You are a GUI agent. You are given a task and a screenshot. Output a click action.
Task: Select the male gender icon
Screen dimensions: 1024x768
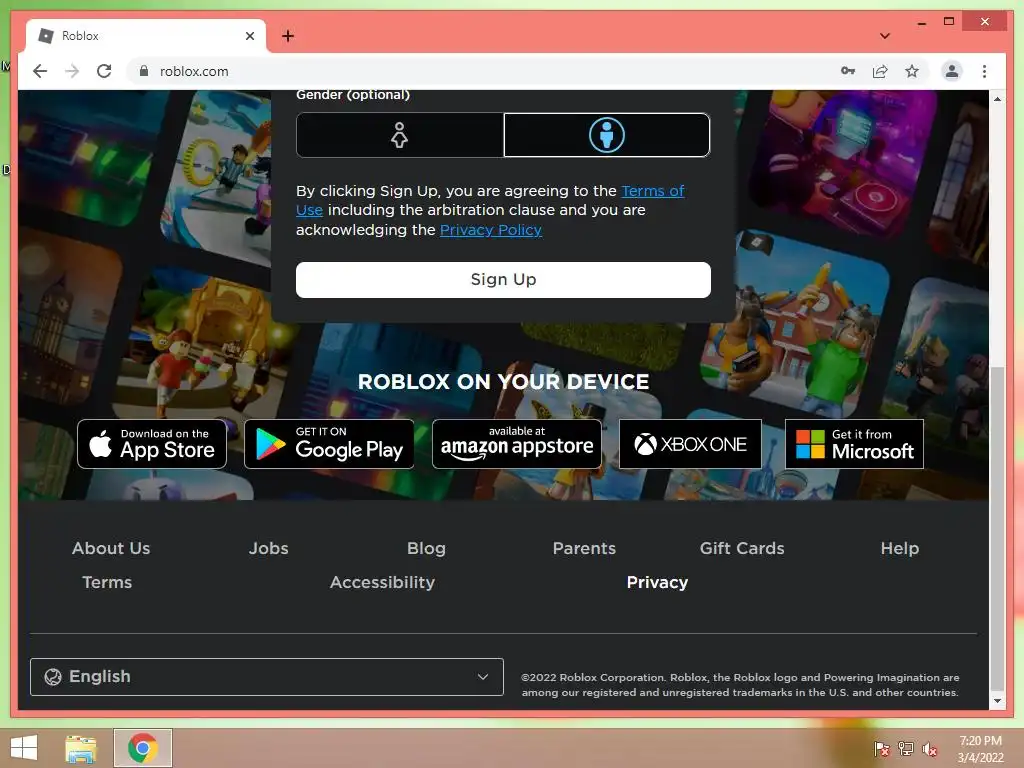607,135
